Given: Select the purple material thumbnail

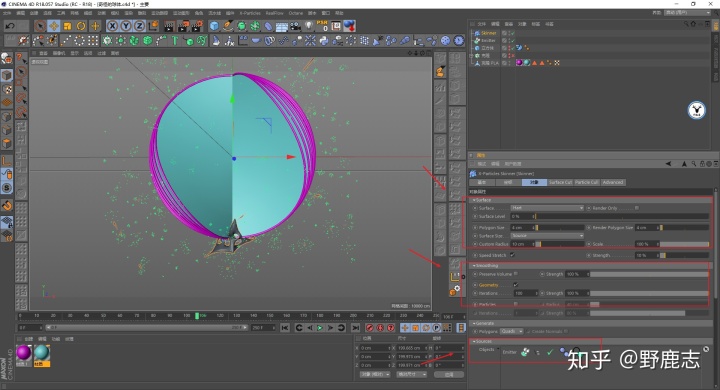Looking at the screenshot, I should [x=24, y=354].
